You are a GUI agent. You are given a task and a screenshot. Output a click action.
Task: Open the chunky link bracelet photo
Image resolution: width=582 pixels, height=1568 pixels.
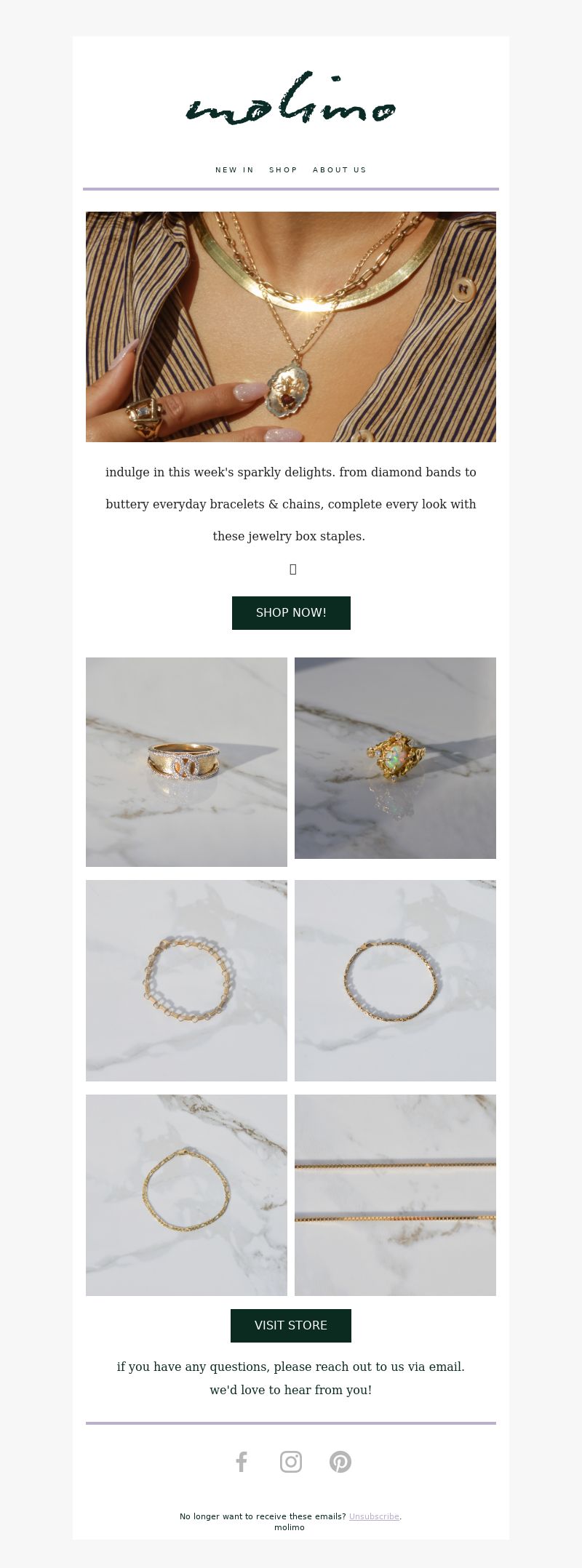(x=186, y=980)
